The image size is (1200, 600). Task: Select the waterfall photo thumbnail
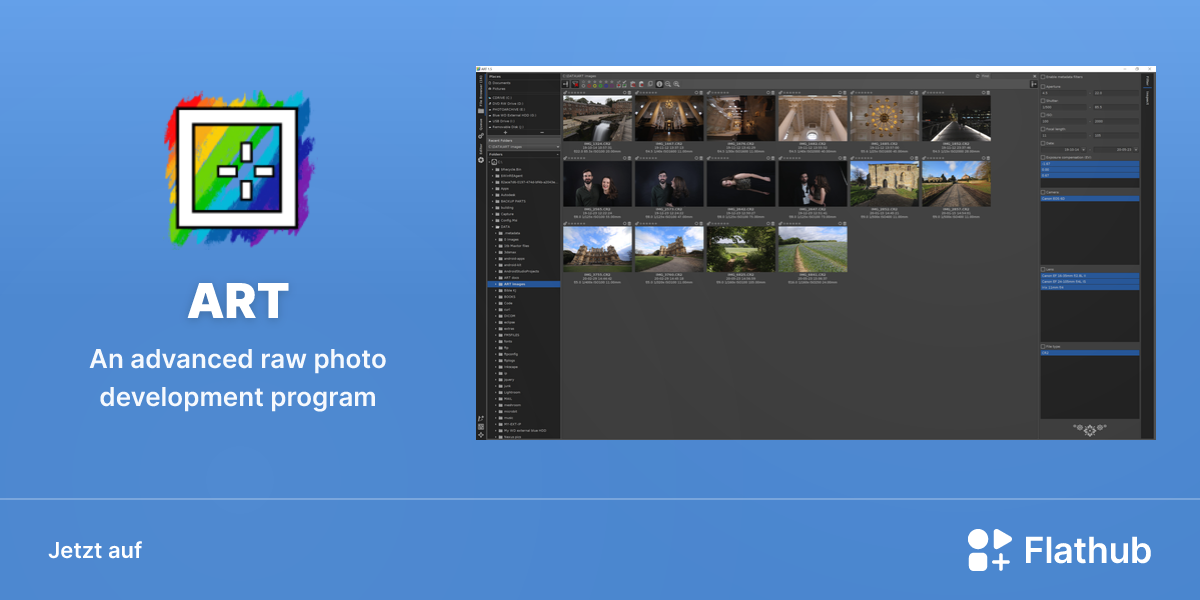tap(597, 118)
